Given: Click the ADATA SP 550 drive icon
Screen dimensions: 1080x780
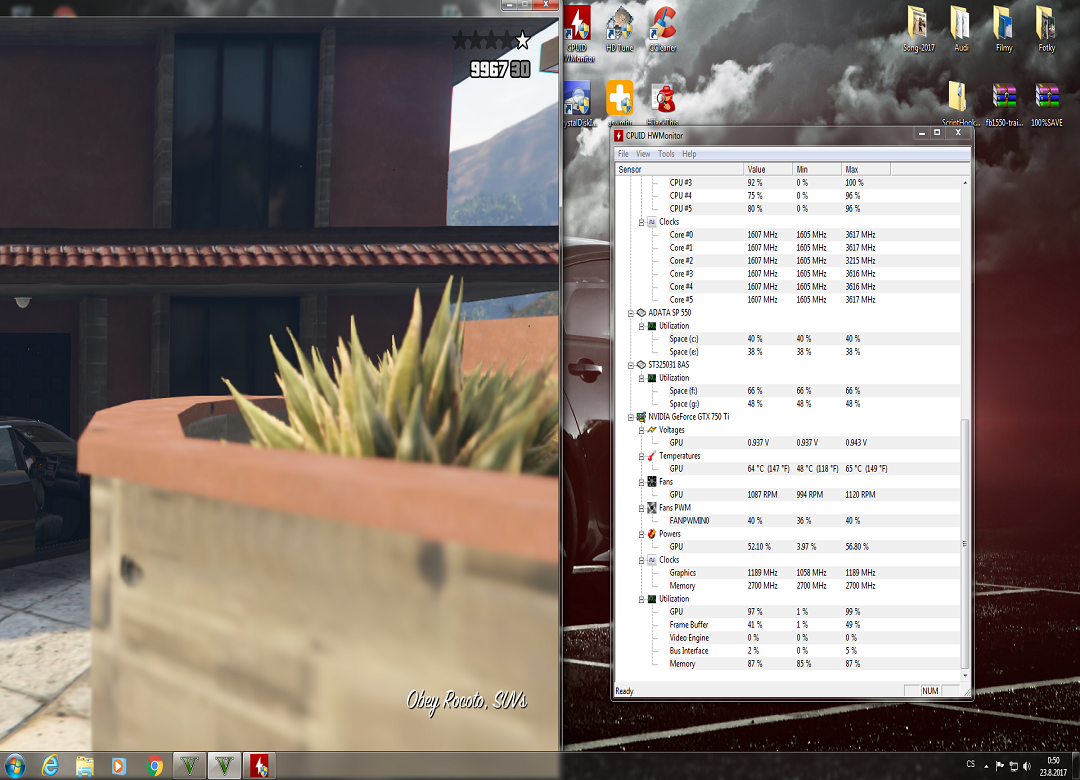Looking at the screenshot, I should tap(641, 313).
